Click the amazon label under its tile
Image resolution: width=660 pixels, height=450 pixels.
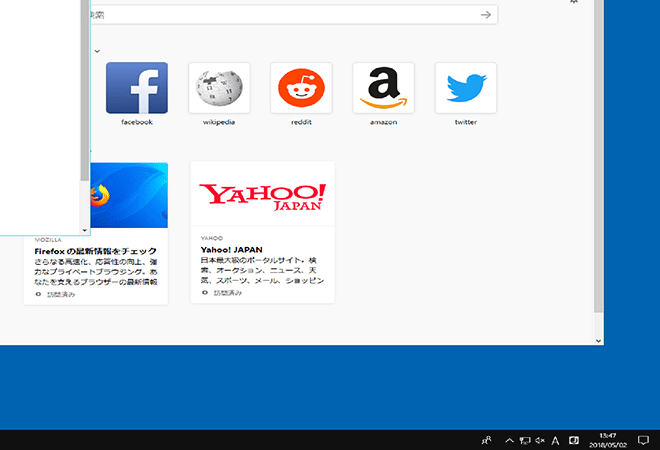tap(383, 122)
